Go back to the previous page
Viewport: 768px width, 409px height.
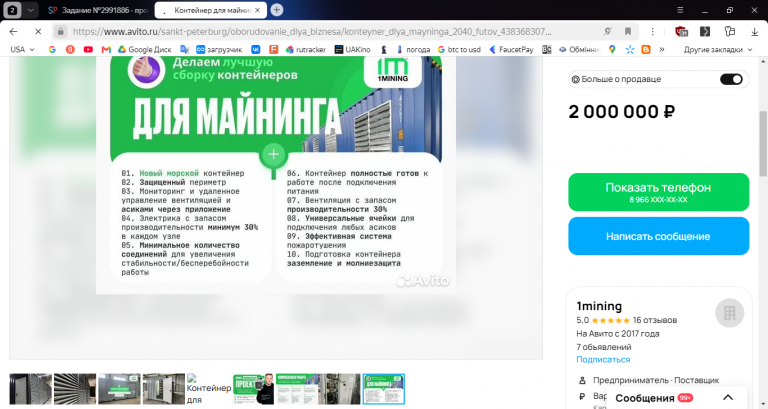13,31
